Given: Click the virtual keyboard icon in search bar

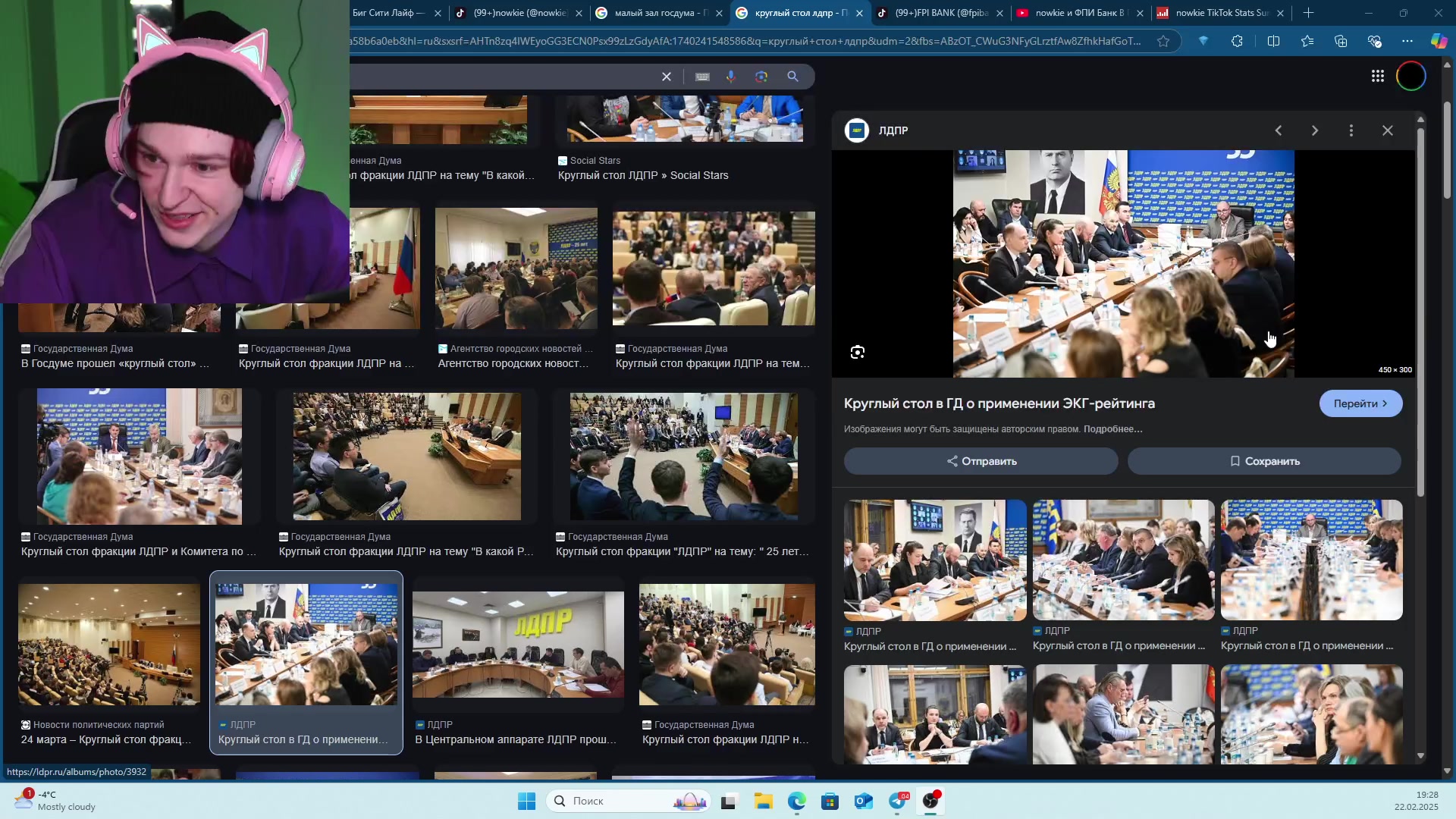Looking at the screenshot, I should [x=702, y=77].
